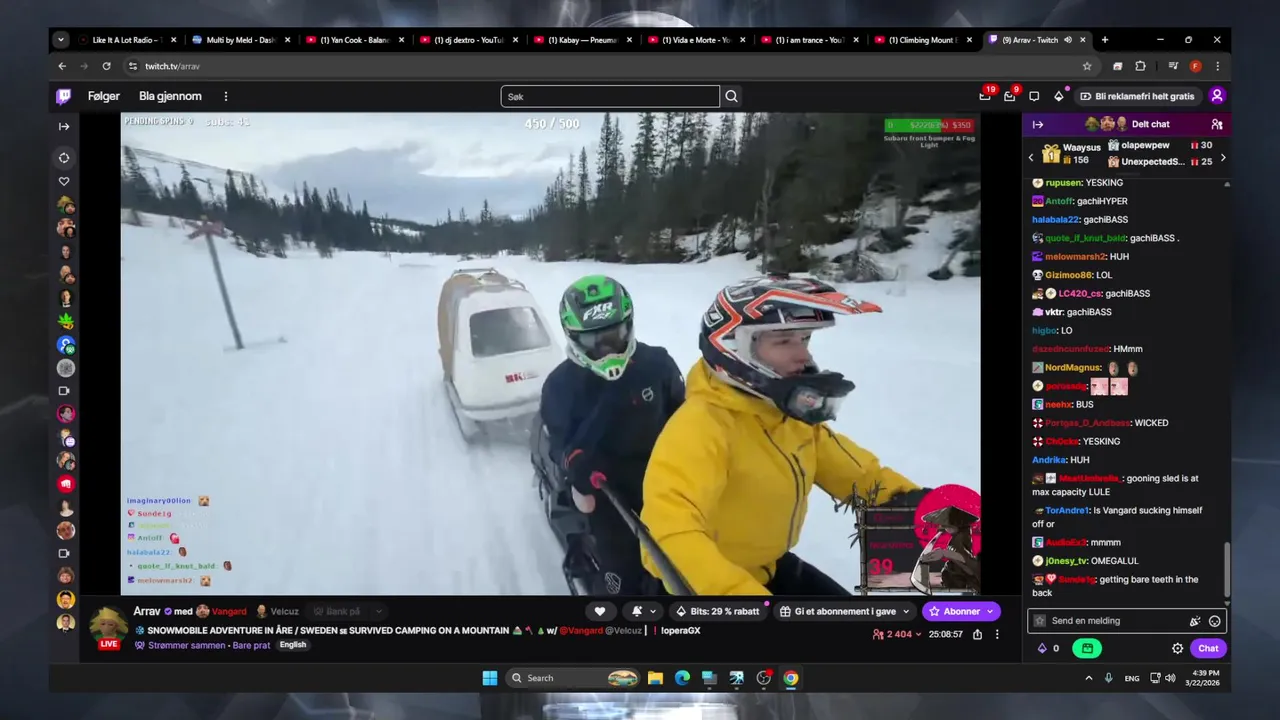Show hidden system tray icons chevron
1280x720 pixels.
(x=1089, y=678)
